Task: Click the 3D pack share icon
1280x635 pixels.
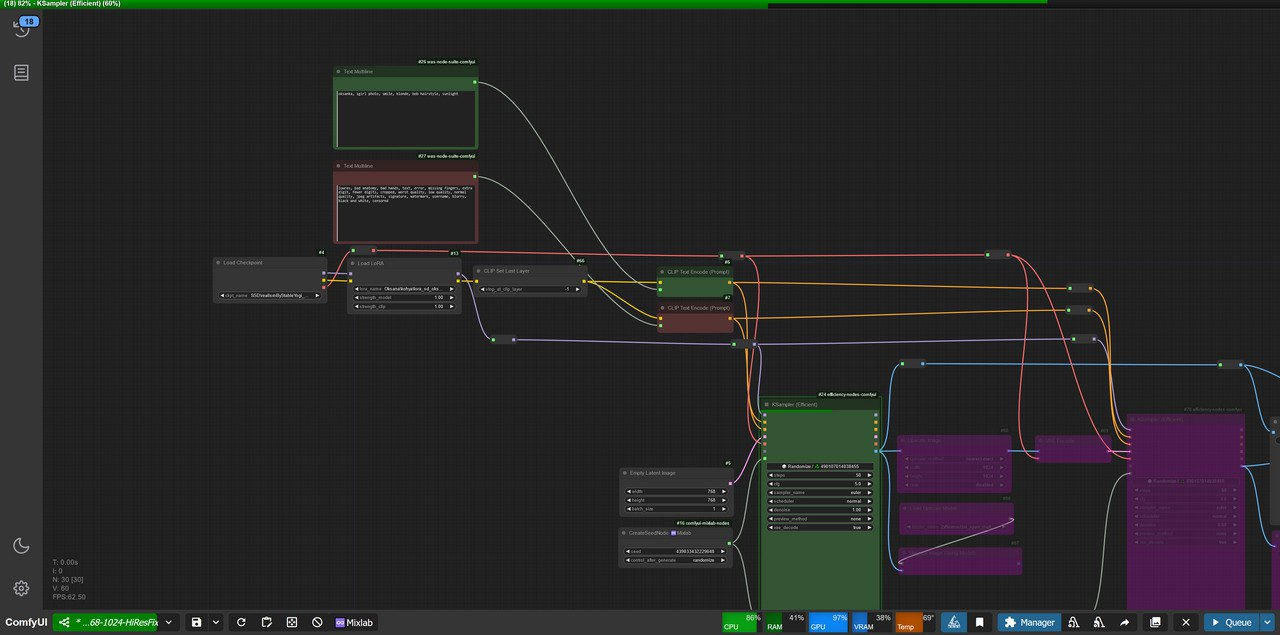Action: pos(954,622)
